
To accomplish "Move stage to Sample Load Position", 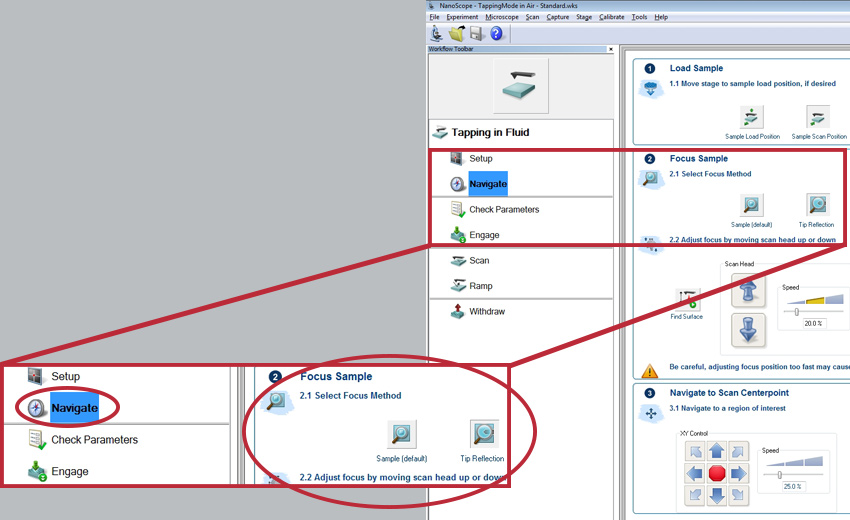I will pyautogui.click(x=752, y=117).
